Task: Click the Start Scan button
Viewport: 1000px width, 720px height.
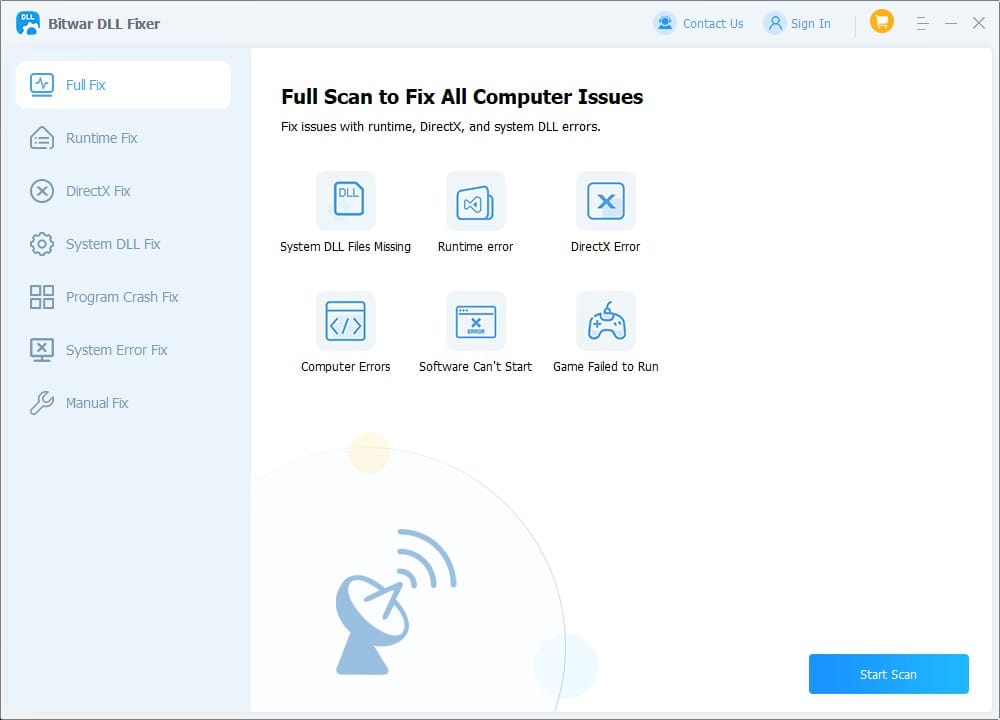Action: tap(888, 673)
